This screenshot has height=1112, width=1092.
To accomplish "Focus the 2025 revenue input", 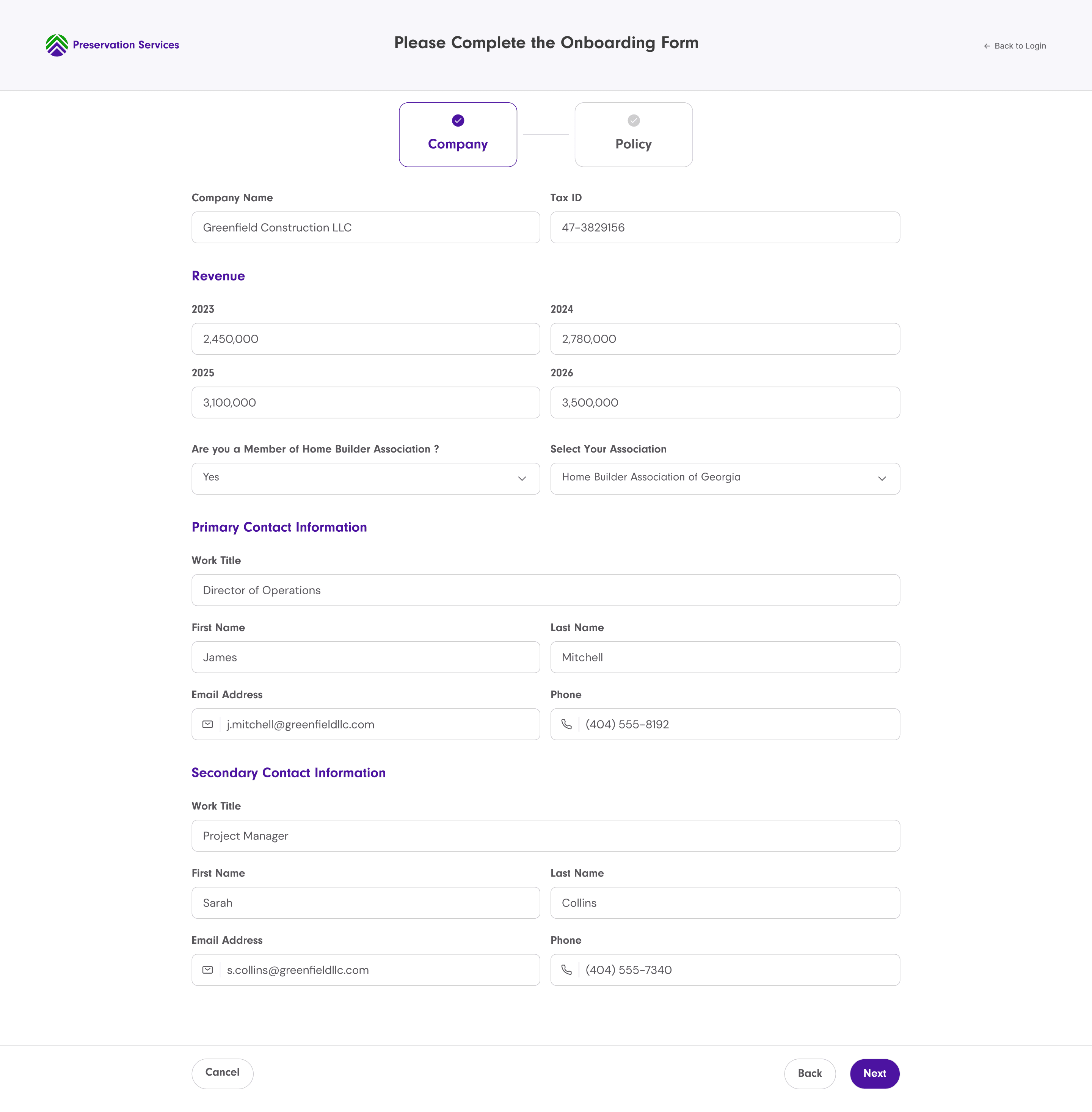I will (x=366, y=403).
